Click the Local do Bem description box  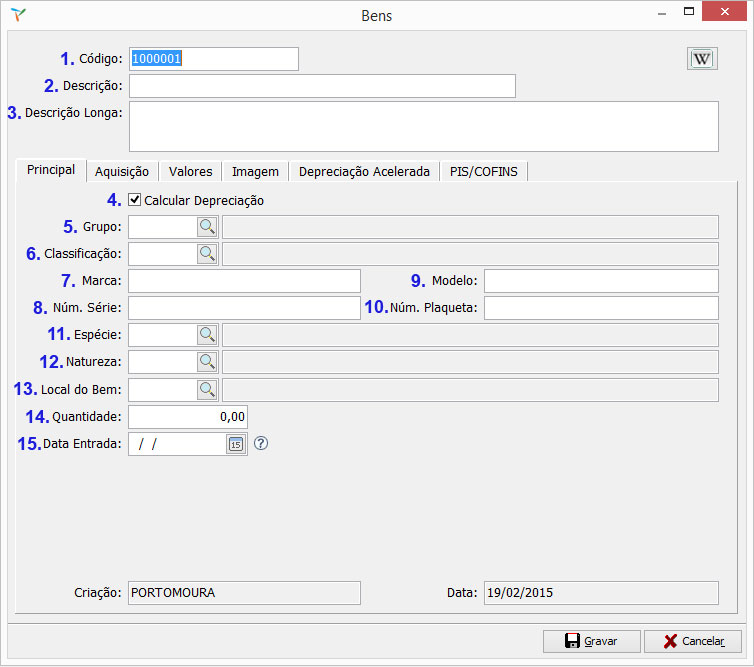click(470, 390)
